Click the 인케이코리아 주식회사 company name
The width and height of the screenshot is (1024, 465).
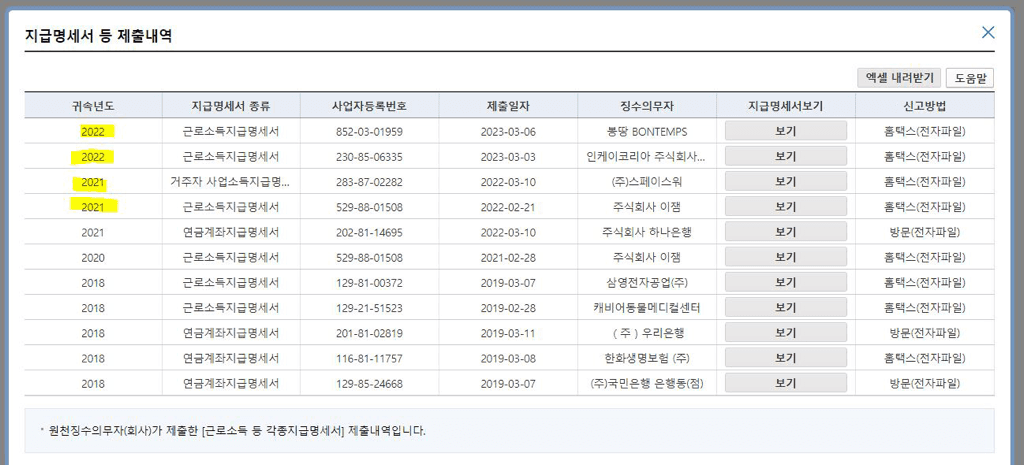(647, 157)
